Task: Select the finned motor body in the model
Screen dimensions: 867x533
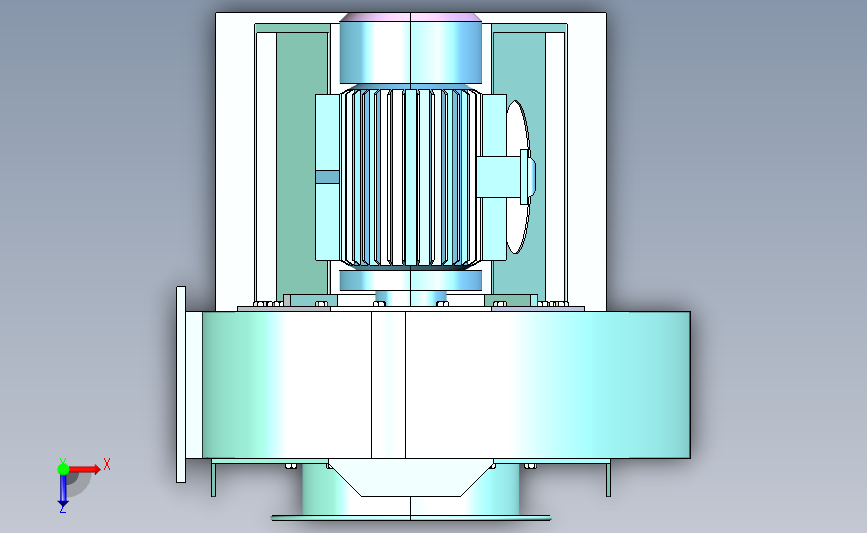Action: pos(410,177)
